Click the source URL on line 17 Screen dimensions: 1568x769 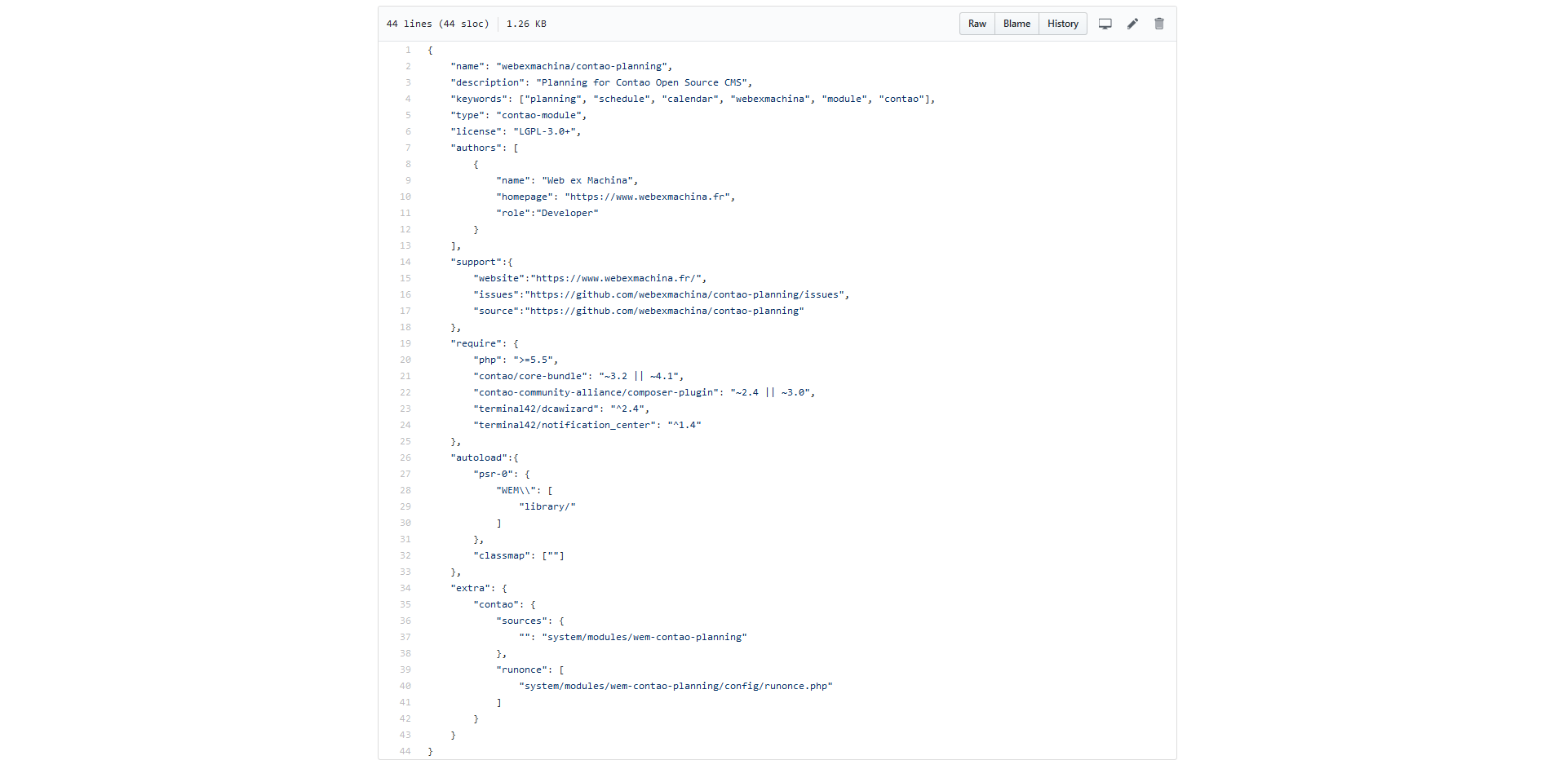coord(664,311)
